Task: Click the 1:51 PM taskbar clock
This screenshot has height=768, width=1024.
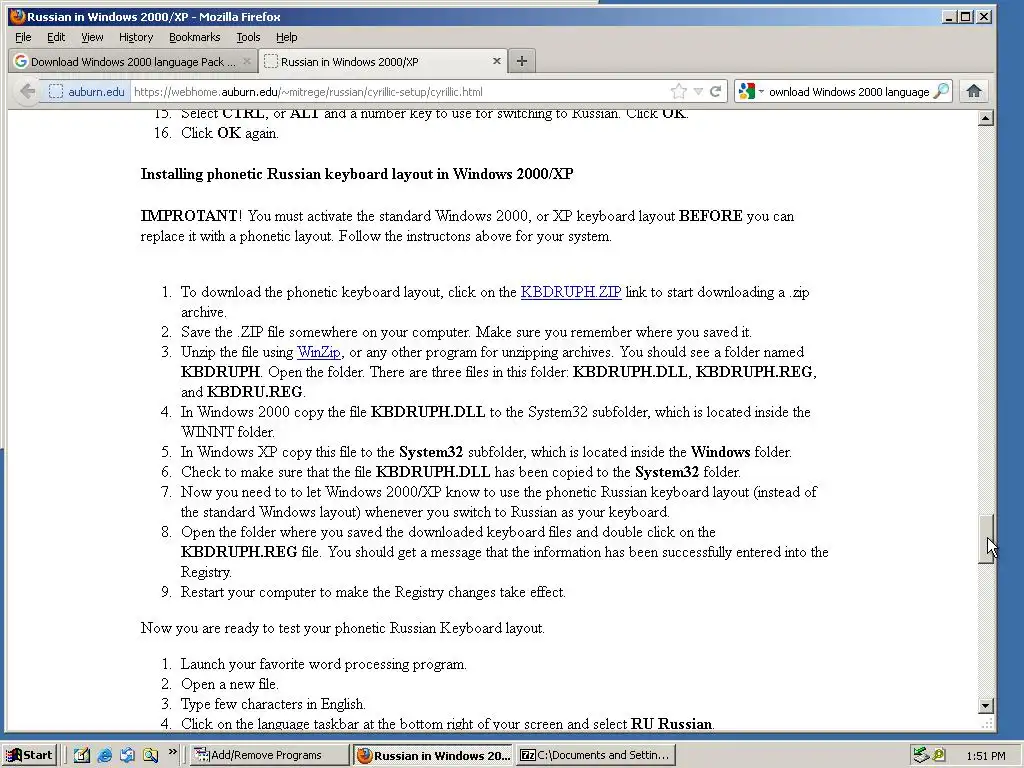Action: 986,756
